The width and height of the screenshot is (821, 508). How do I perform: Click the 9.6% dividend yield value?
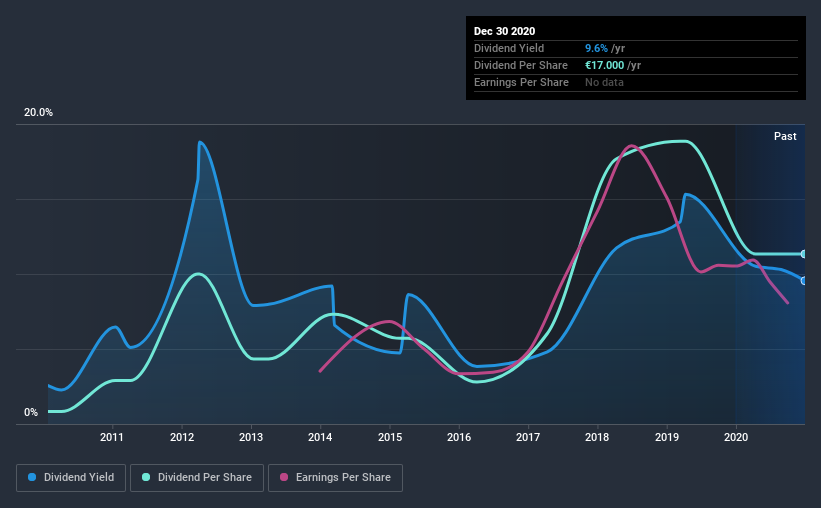596,48
